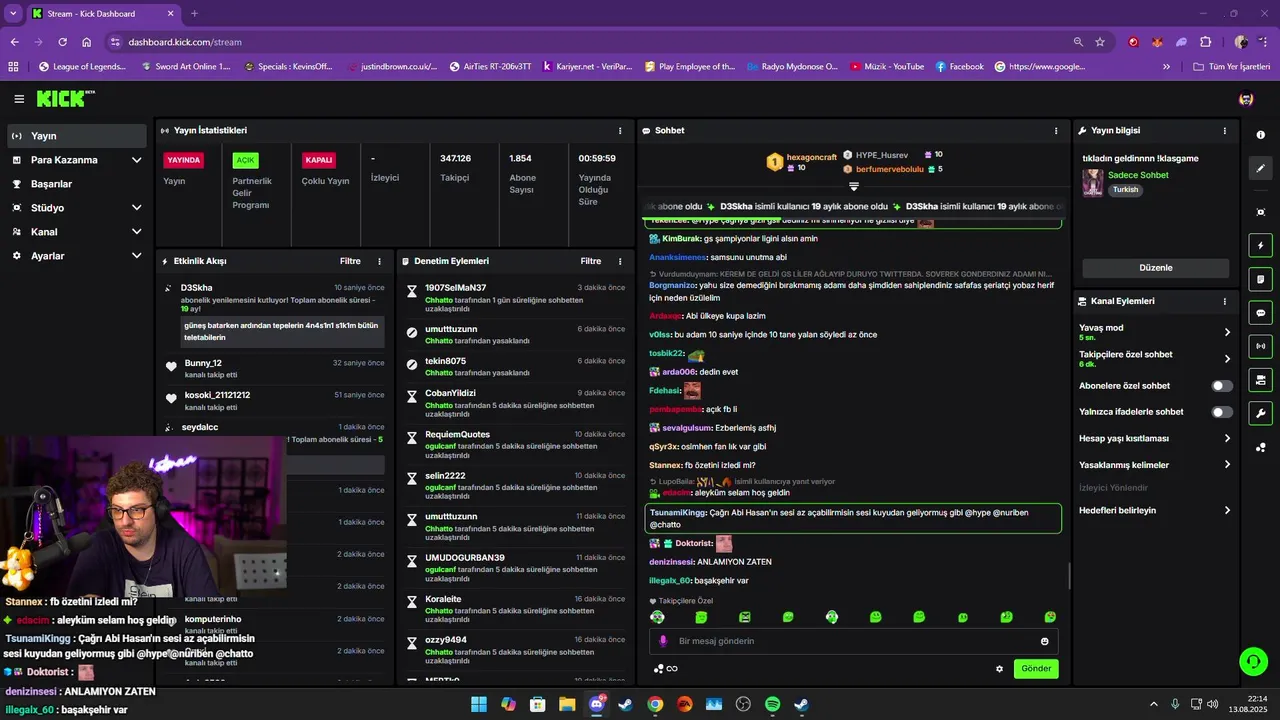Open the info icon in the right rail

point(1260,135)
